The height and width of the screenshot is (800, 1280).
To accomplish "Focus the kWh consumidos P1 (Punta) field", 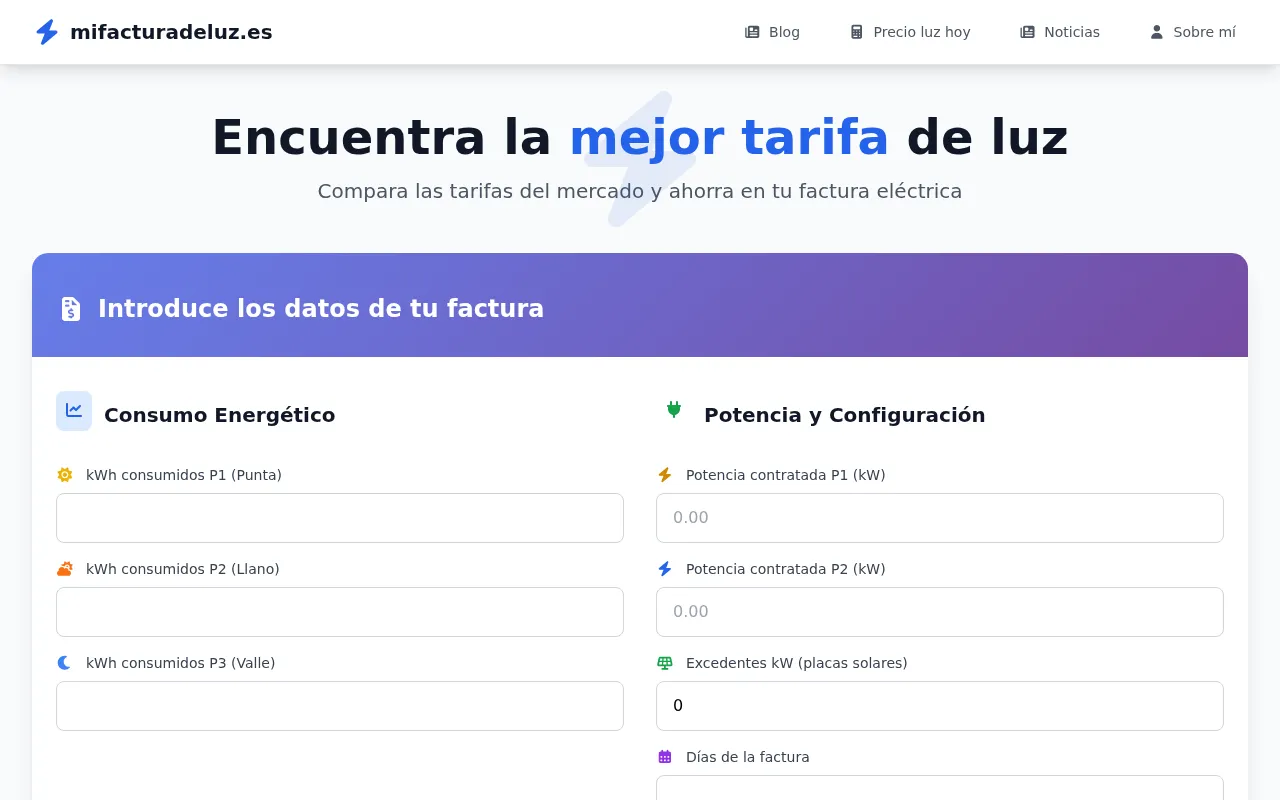I will tap(340, 518).
